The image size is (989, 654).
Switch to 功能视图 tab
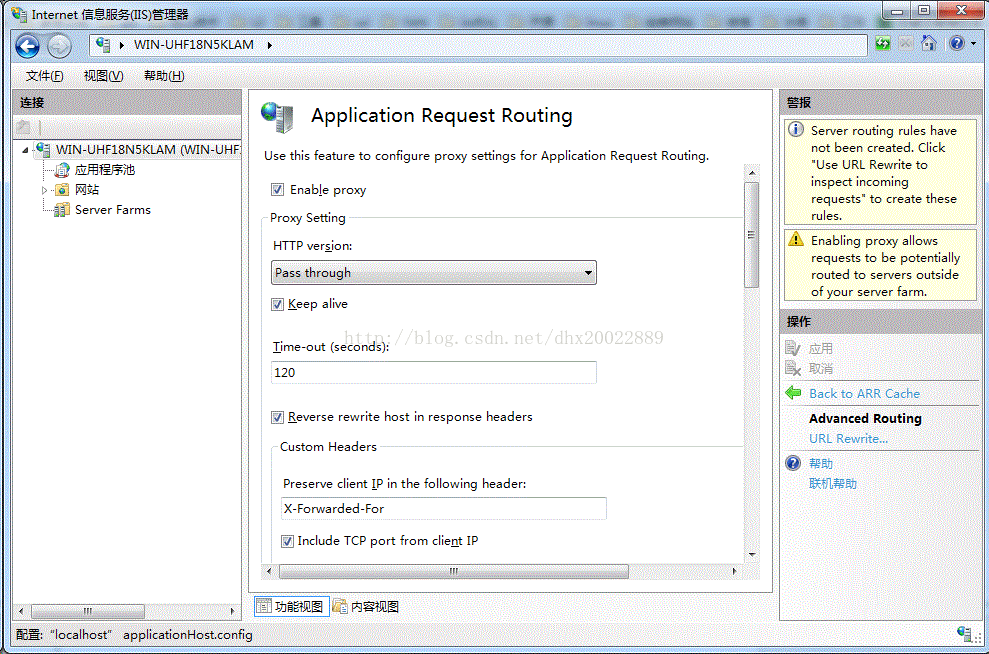pos(291,607)
